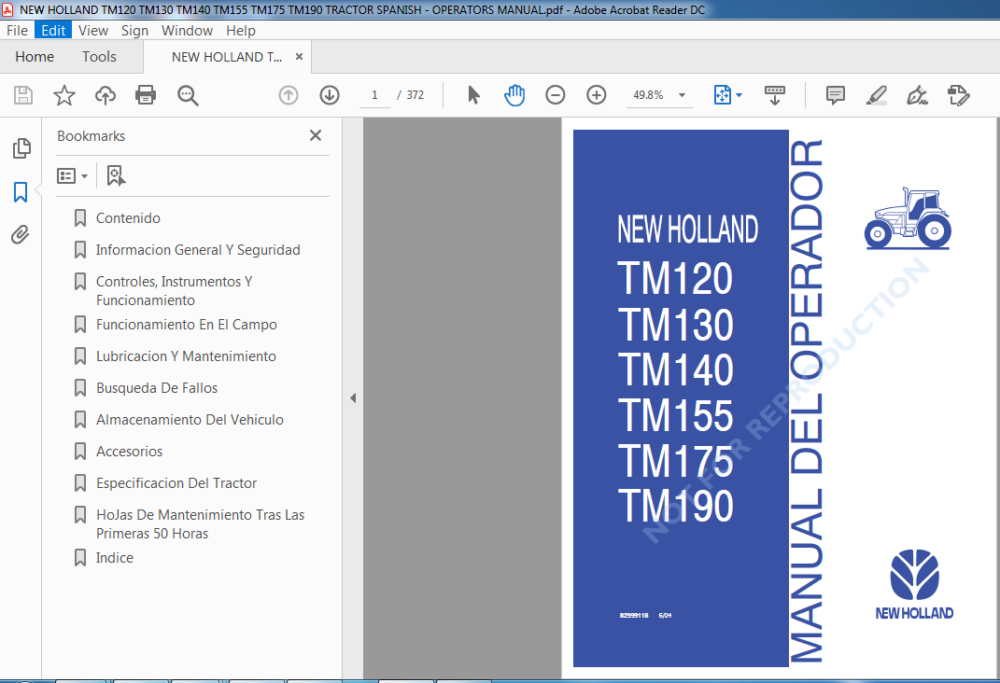The height and width of the screenshot is (683, 1000).
Task: Click the page number input field
Action: pos(375,95)
